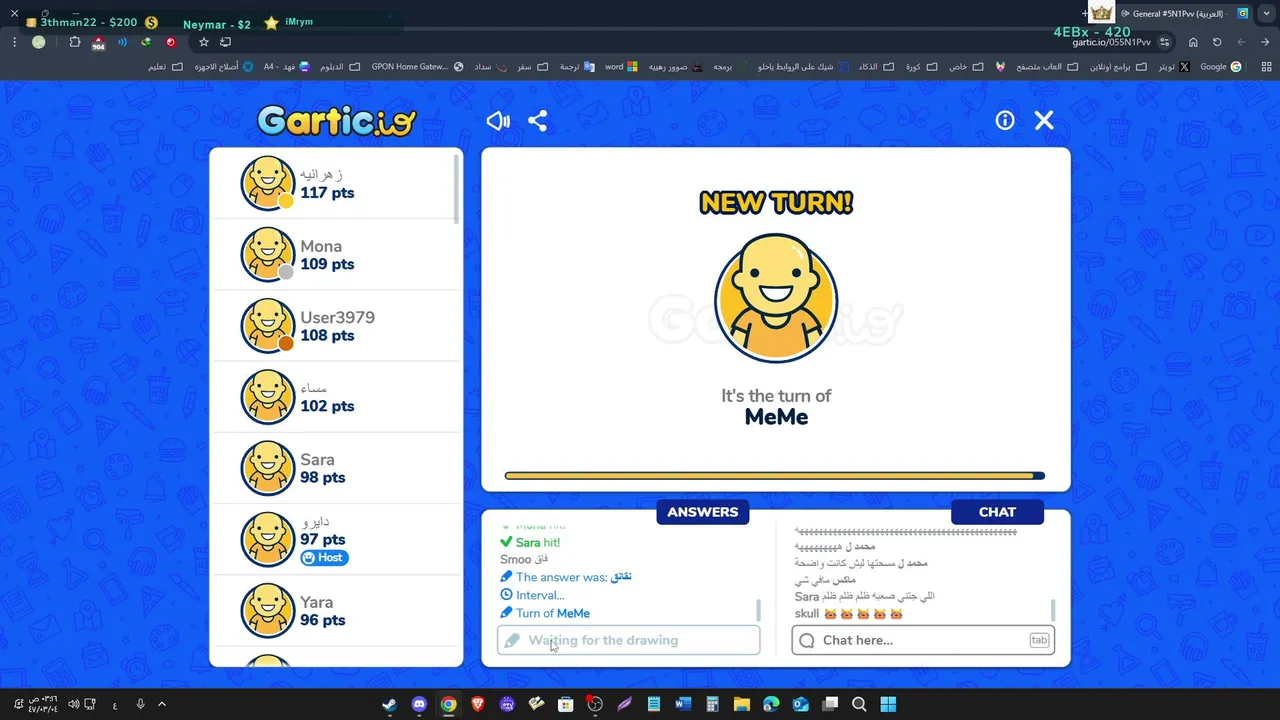Click the turn timer progress bar
This screenshot has width=1280, height=720.
[x=775, y=476]
